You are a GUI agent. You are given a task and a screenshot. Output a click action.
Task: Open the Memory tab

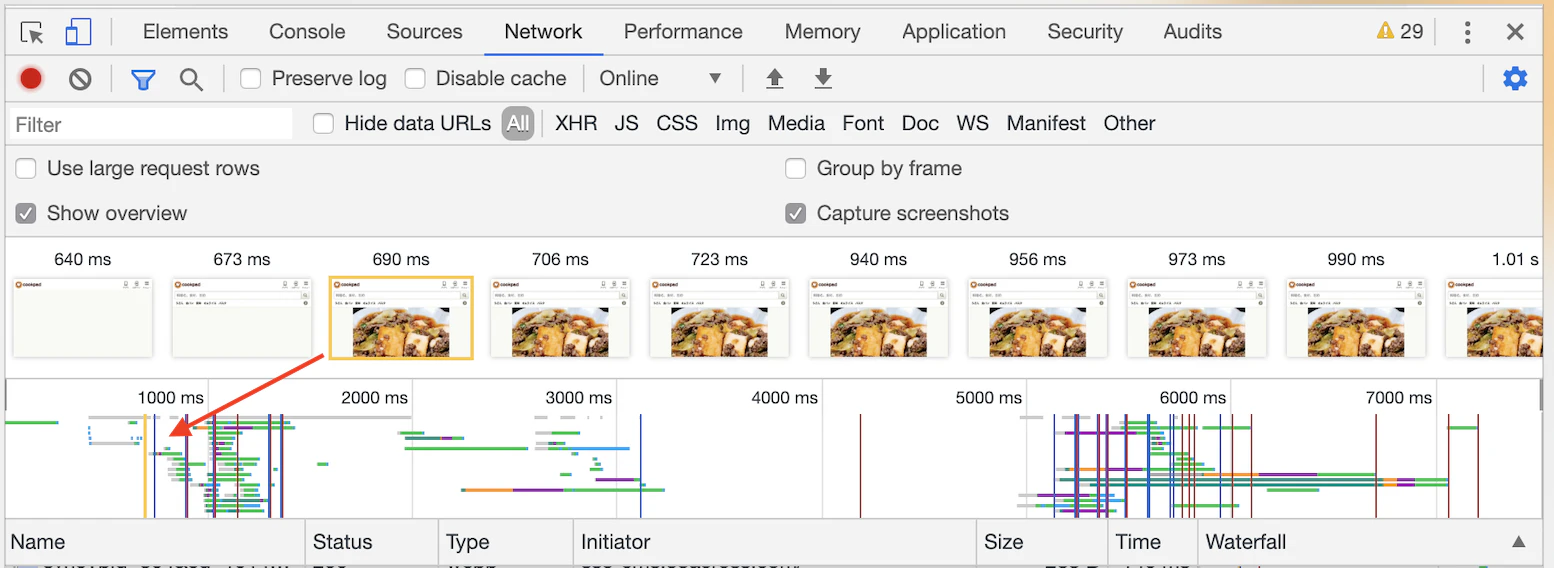822,32
